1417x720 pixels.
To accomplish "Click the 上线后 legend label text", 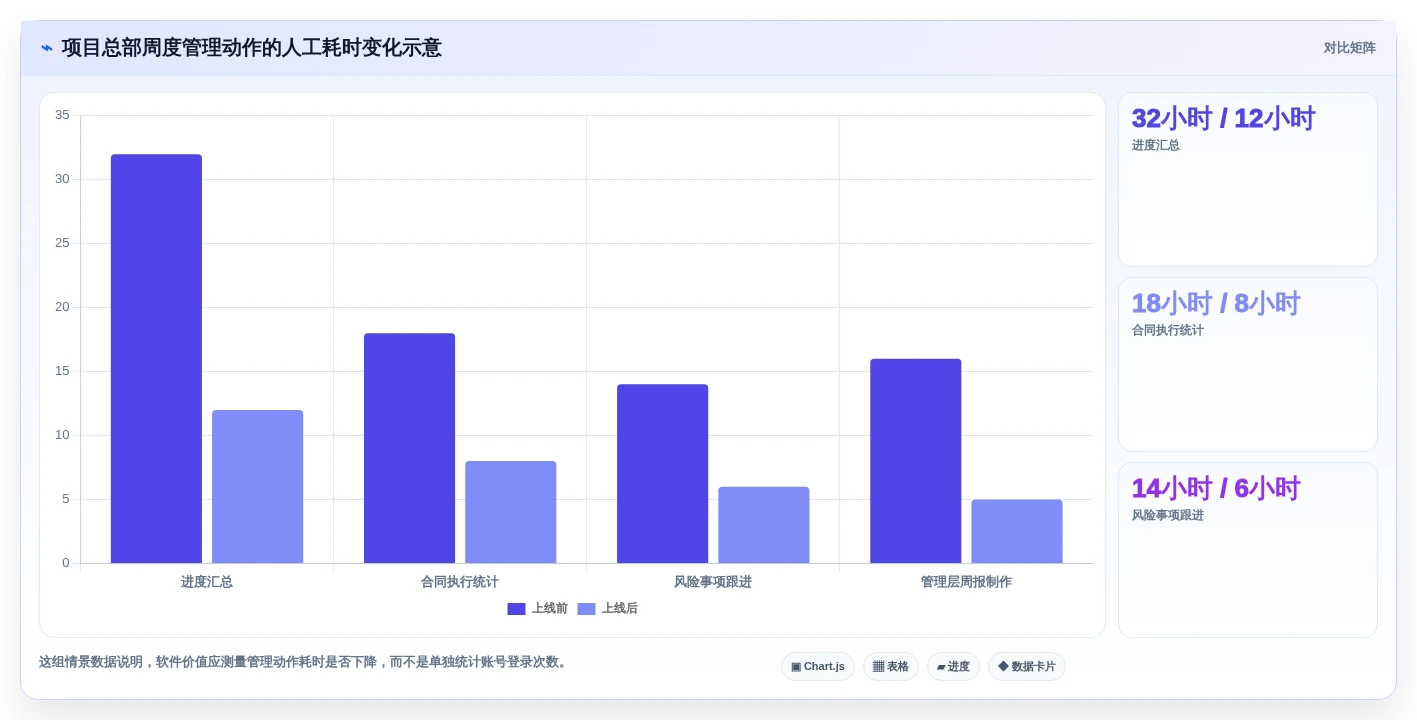I will (x=620, y=608).
